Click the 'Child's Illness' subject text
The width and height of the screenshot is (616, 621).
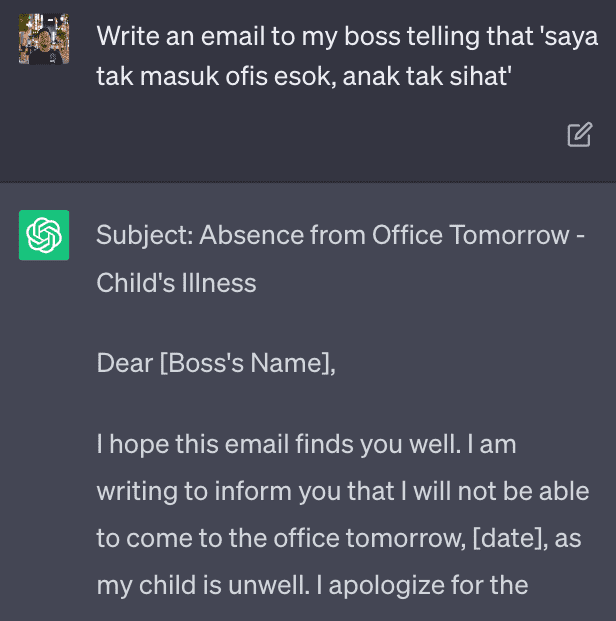[x=176, y=283]
